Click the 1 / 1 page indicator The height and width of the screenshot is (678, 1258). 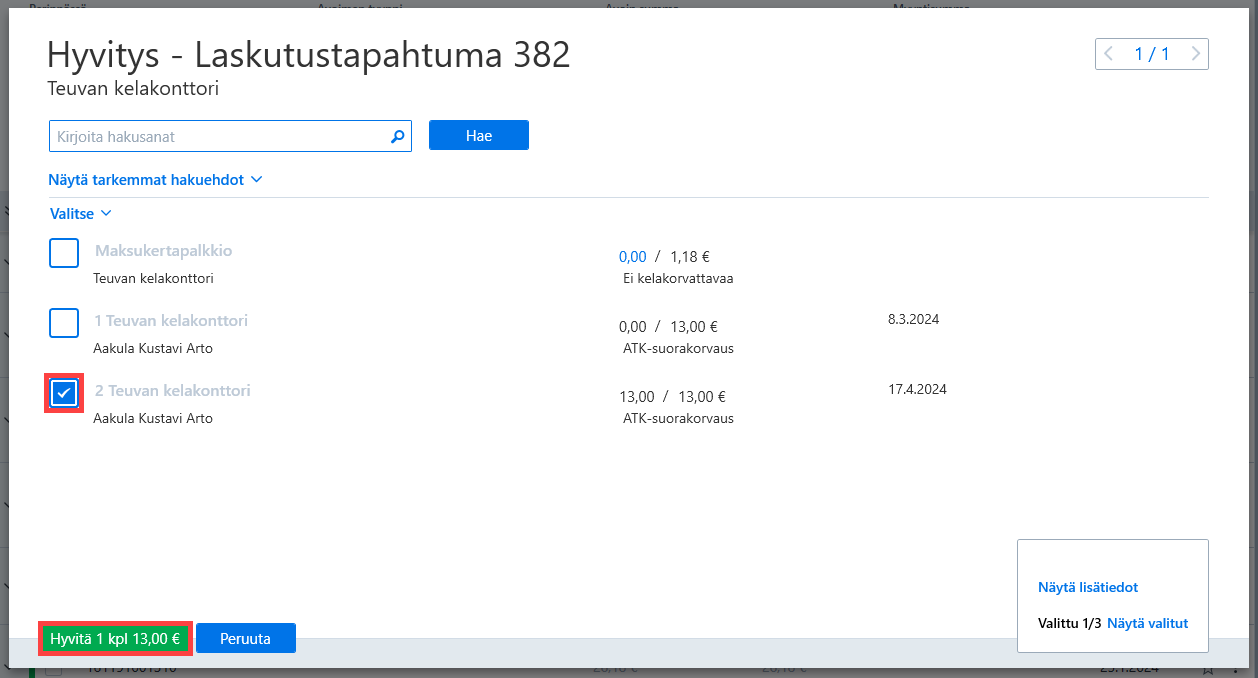(1152, 54)
